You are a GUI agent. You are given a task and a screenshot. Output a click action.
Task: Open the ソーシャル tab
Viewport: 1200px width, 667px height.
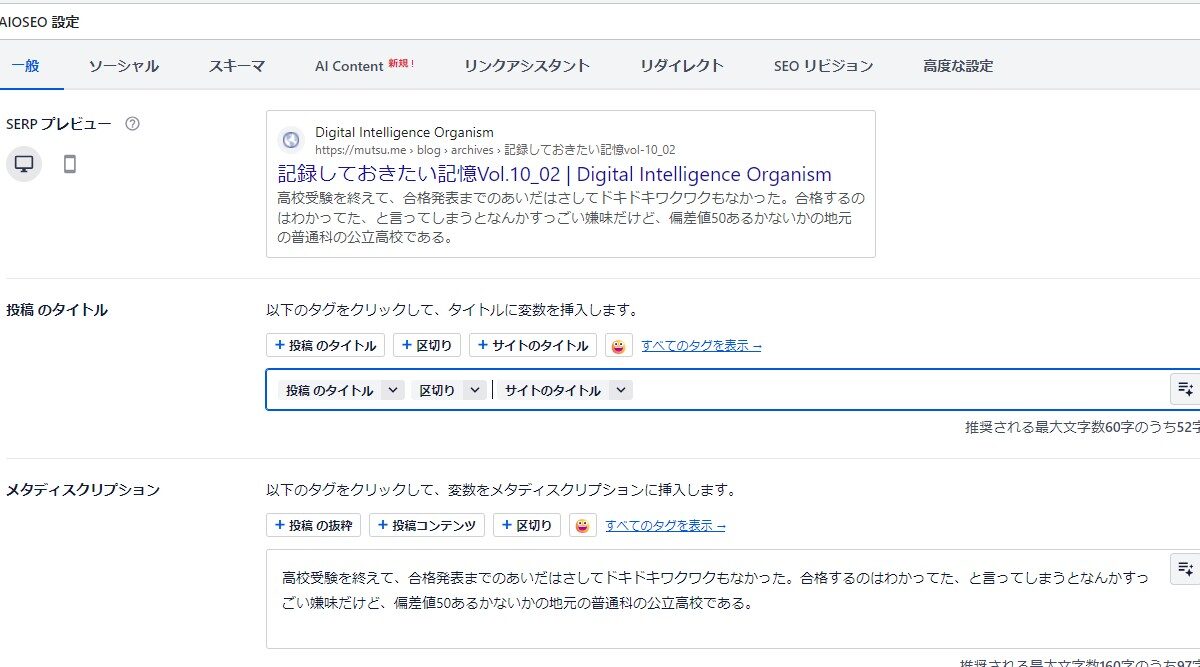pos(123,66)
